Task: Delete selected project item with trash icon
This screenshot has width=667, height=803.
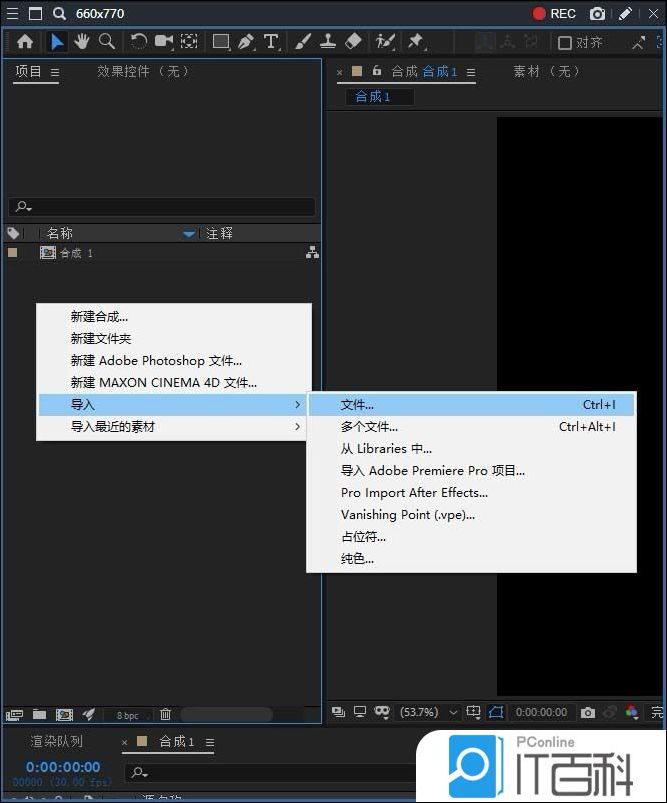Action: click(165, 714)
